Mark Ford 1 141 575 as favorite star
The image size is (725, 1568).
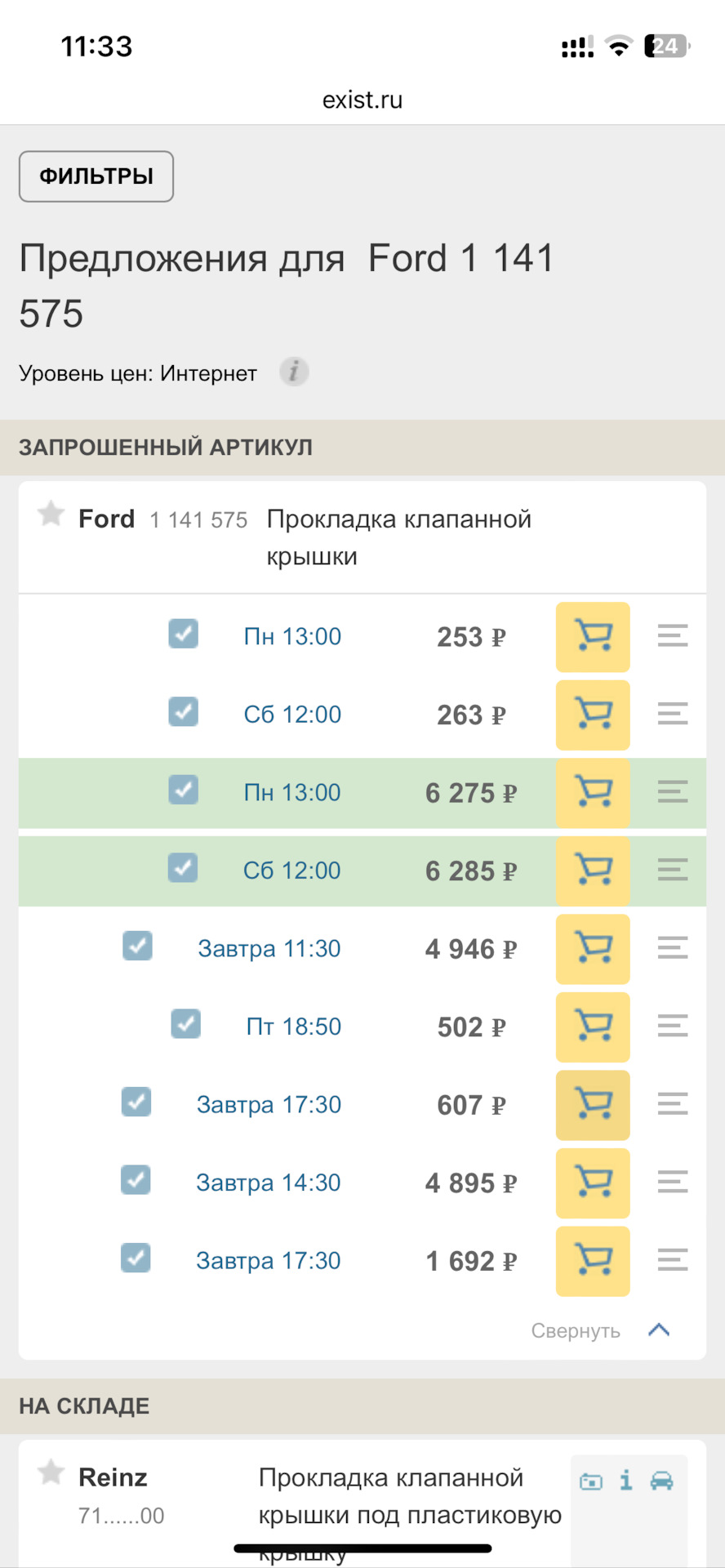(x=51, y=514)
